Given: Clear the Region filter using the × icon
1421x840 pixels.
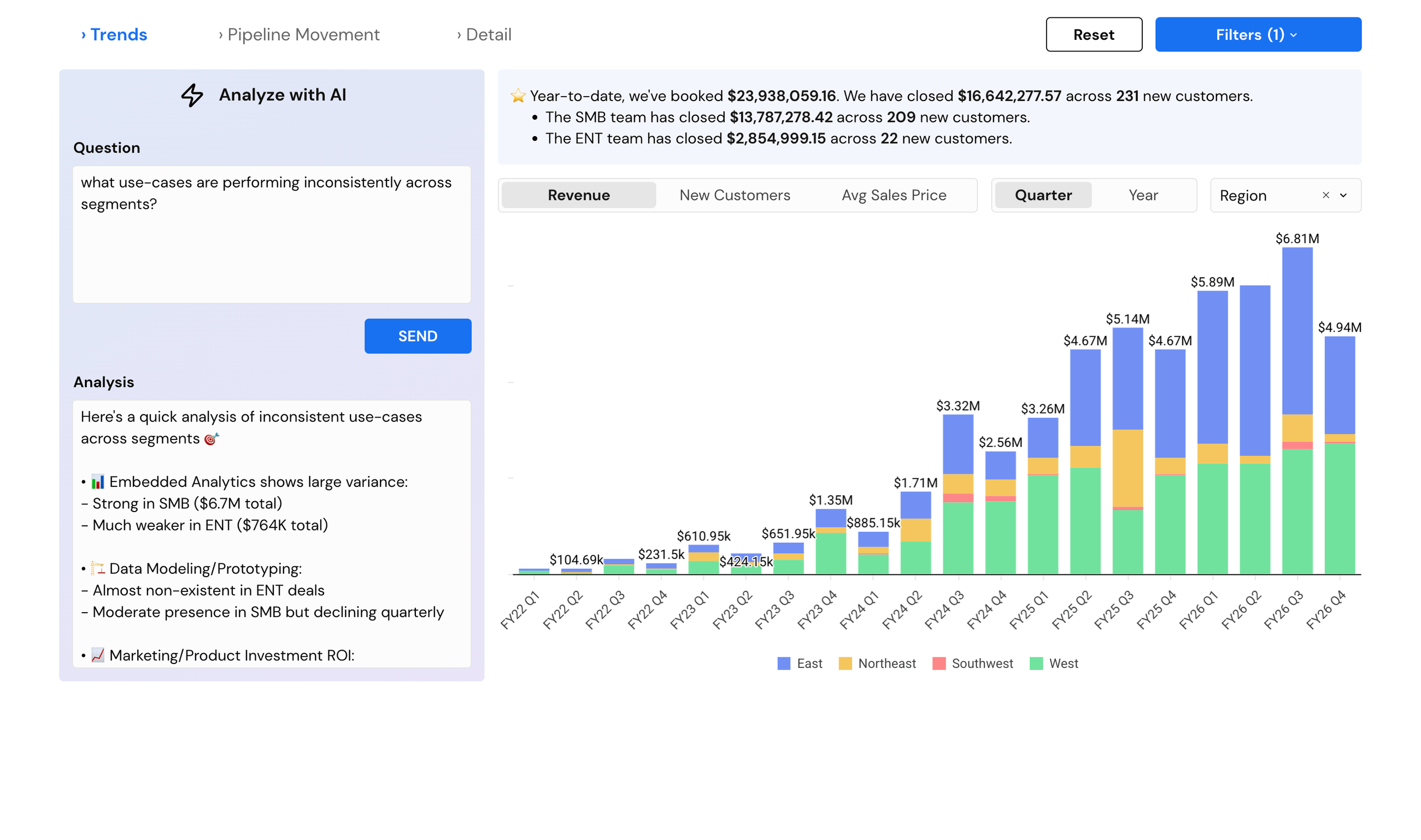Looking at the screenshot, I should (1326, 195).
